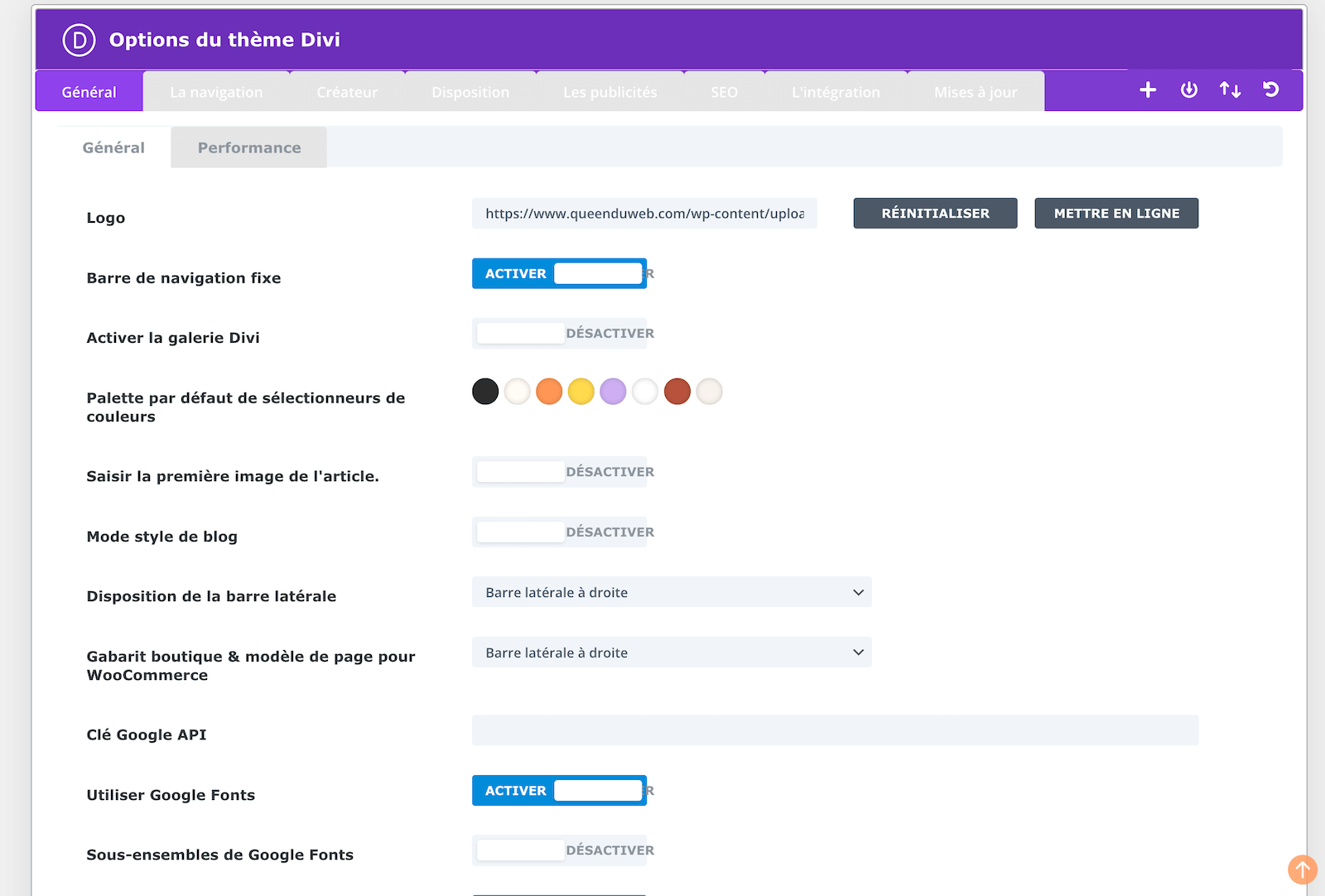Pick the yellow palette color swatch

tap(581, 391)
